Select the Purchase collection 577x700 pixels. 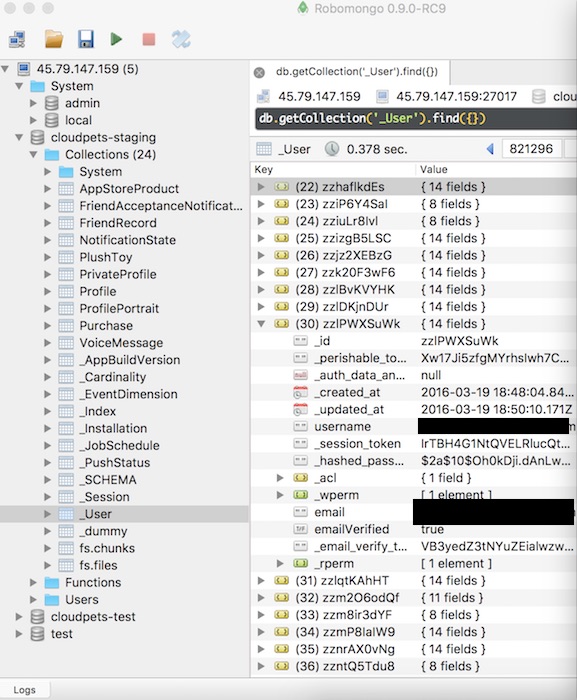(106, 325)
